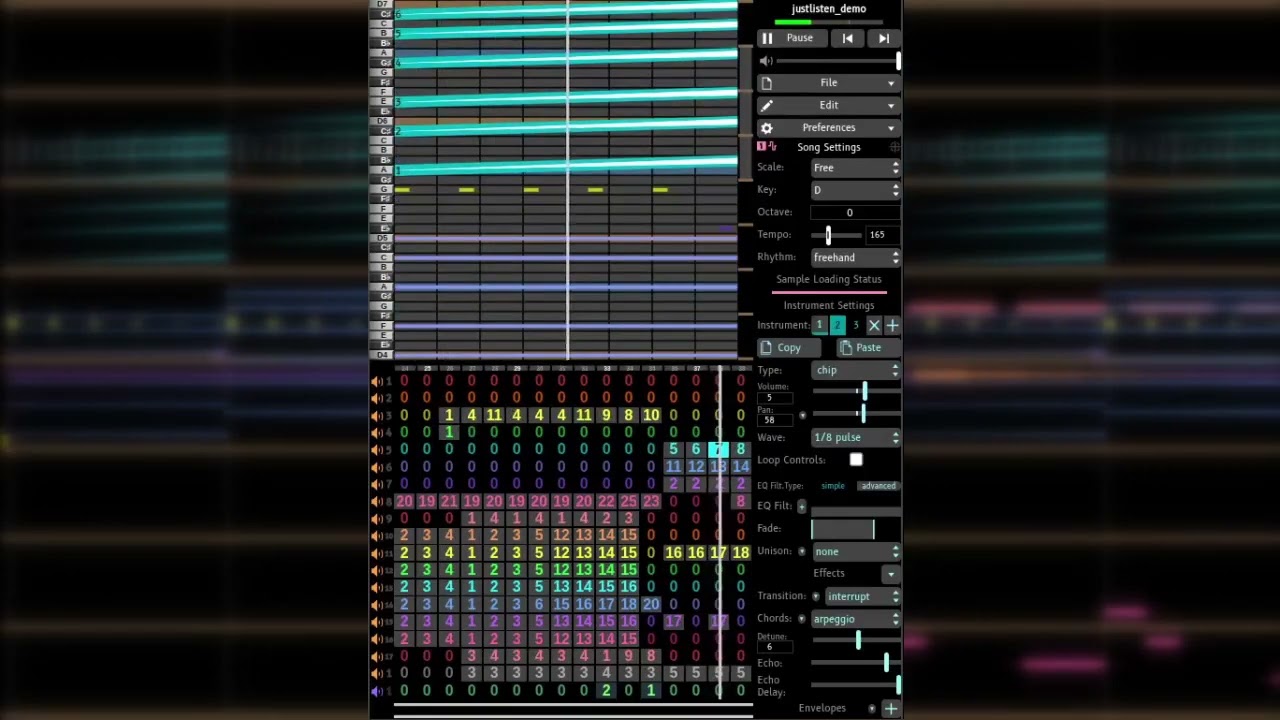
Task: Select the simple EQ filter type
Action: pyautogui.click(x=833, y=486)
